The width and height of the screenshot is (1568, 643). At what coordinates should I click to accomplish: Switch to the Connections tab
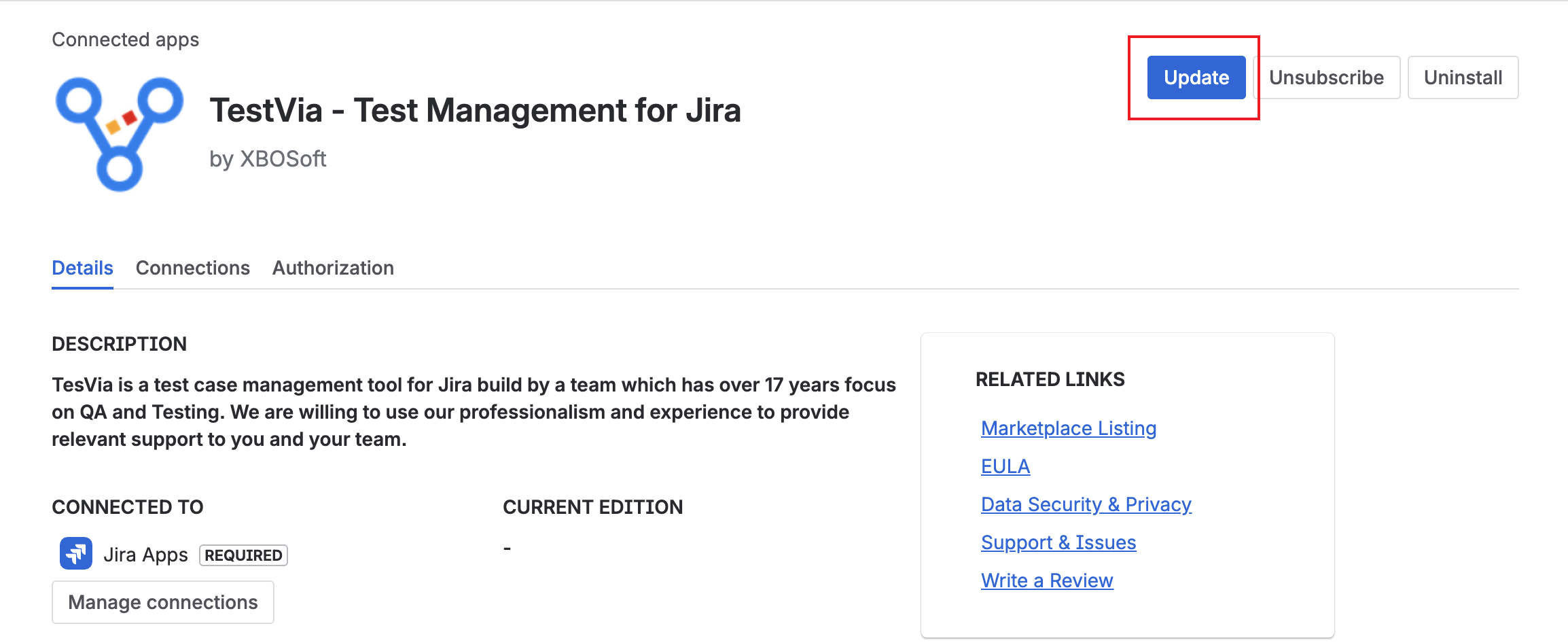pyautogui.click(x=193, y=268)
